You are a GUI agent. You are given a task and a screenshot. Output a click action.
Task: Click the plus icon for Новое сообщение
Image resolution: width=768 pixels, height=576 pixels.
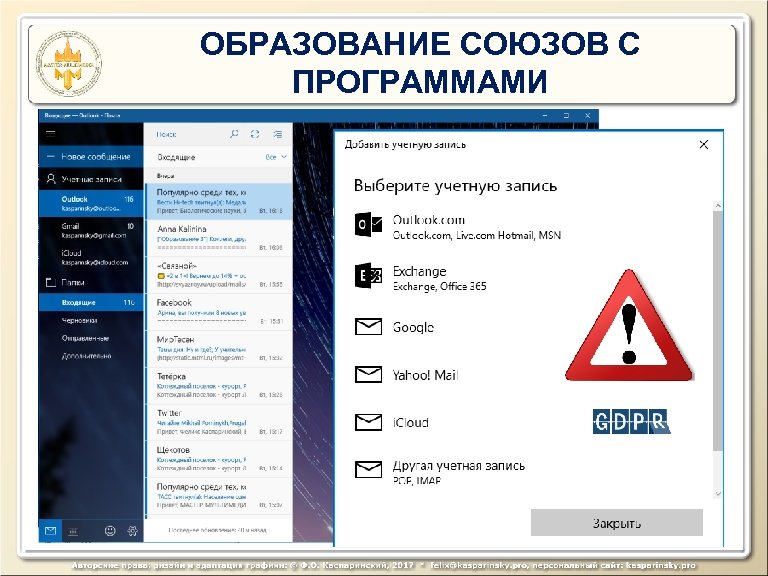click(x=50, y=157)
